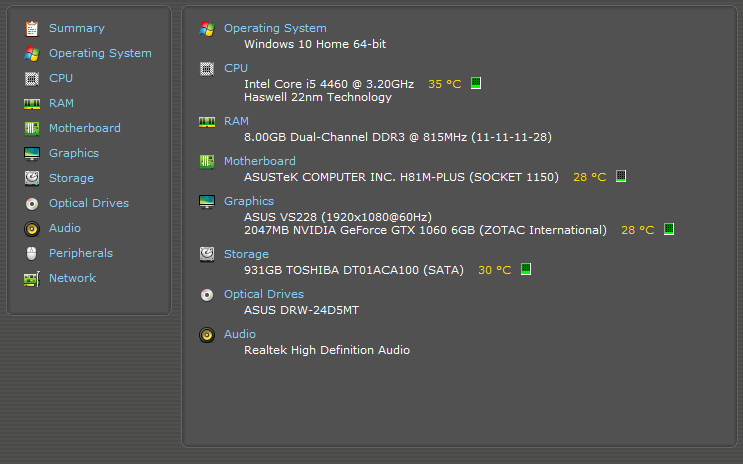743x464 pixels.
Task: Click the Network card icon in sidebar
Action: (x=32, y=279)
